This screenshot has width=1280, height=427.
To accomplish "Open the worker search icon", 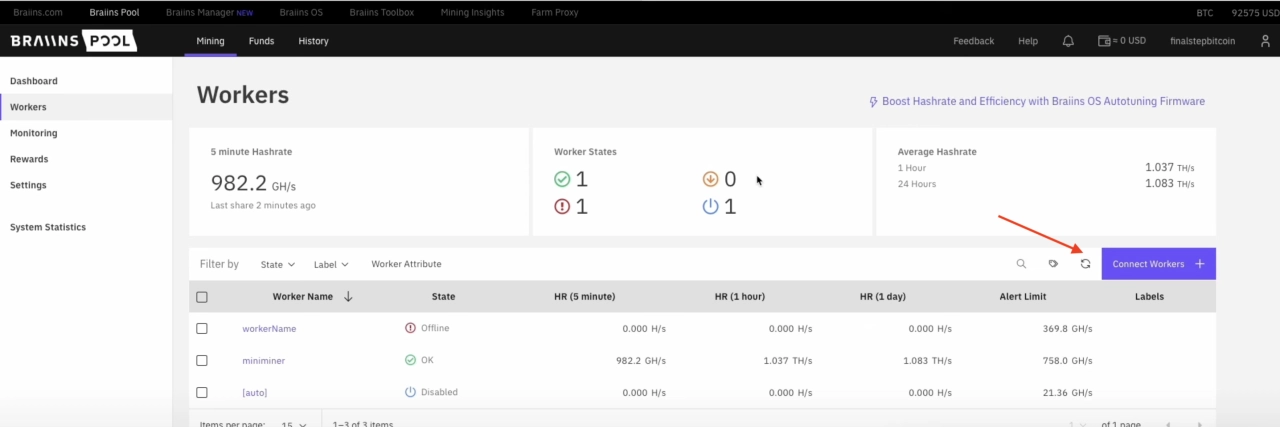I will tap(1021, 264).
